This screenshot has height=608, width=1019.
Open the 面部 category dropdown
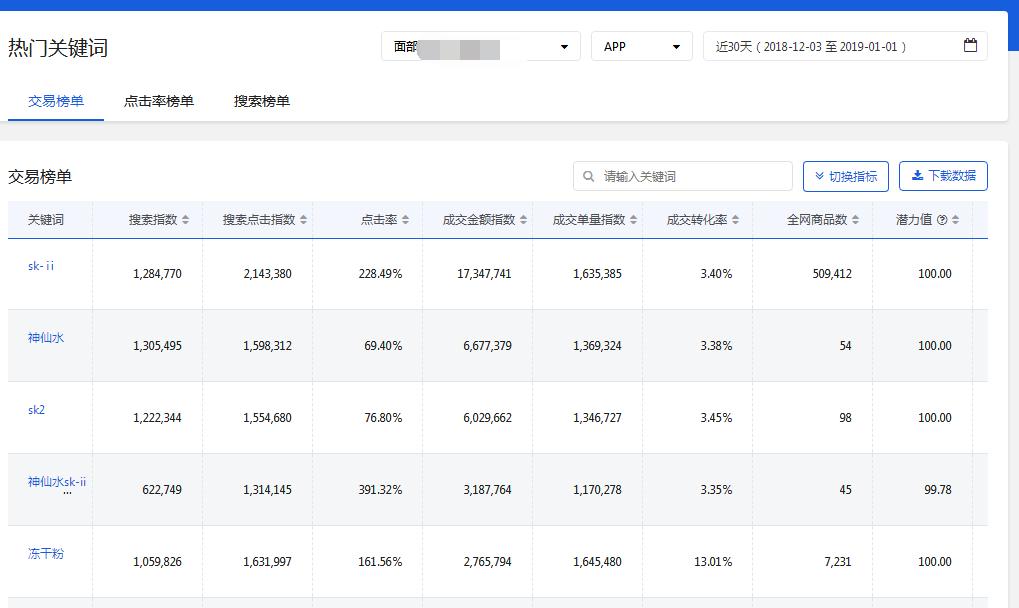480,46
